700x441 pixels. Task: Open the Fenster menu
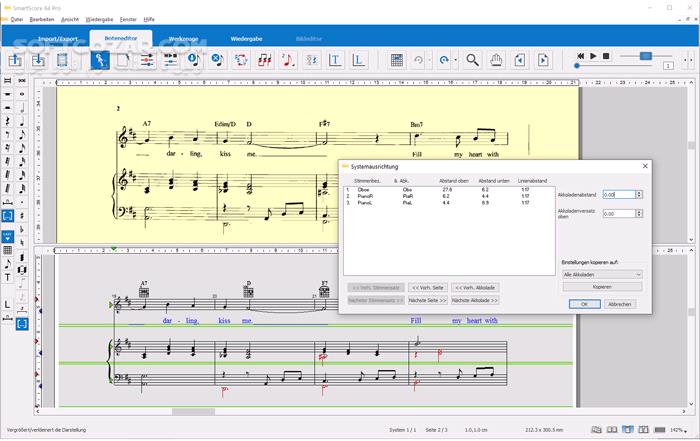tap(128, 20)
